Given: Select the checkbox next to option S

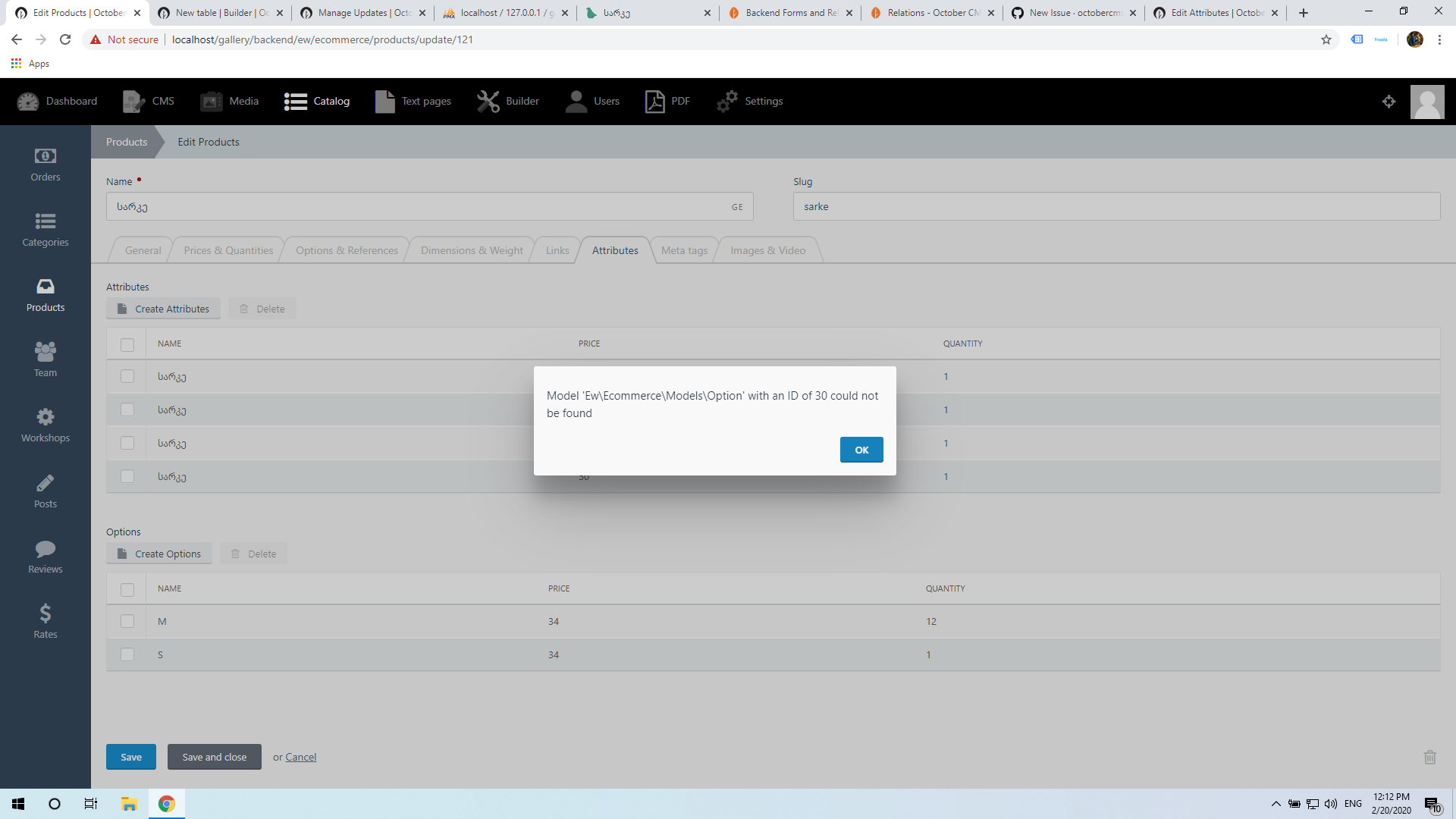Looking at the screenshot, I should point(127,654).
